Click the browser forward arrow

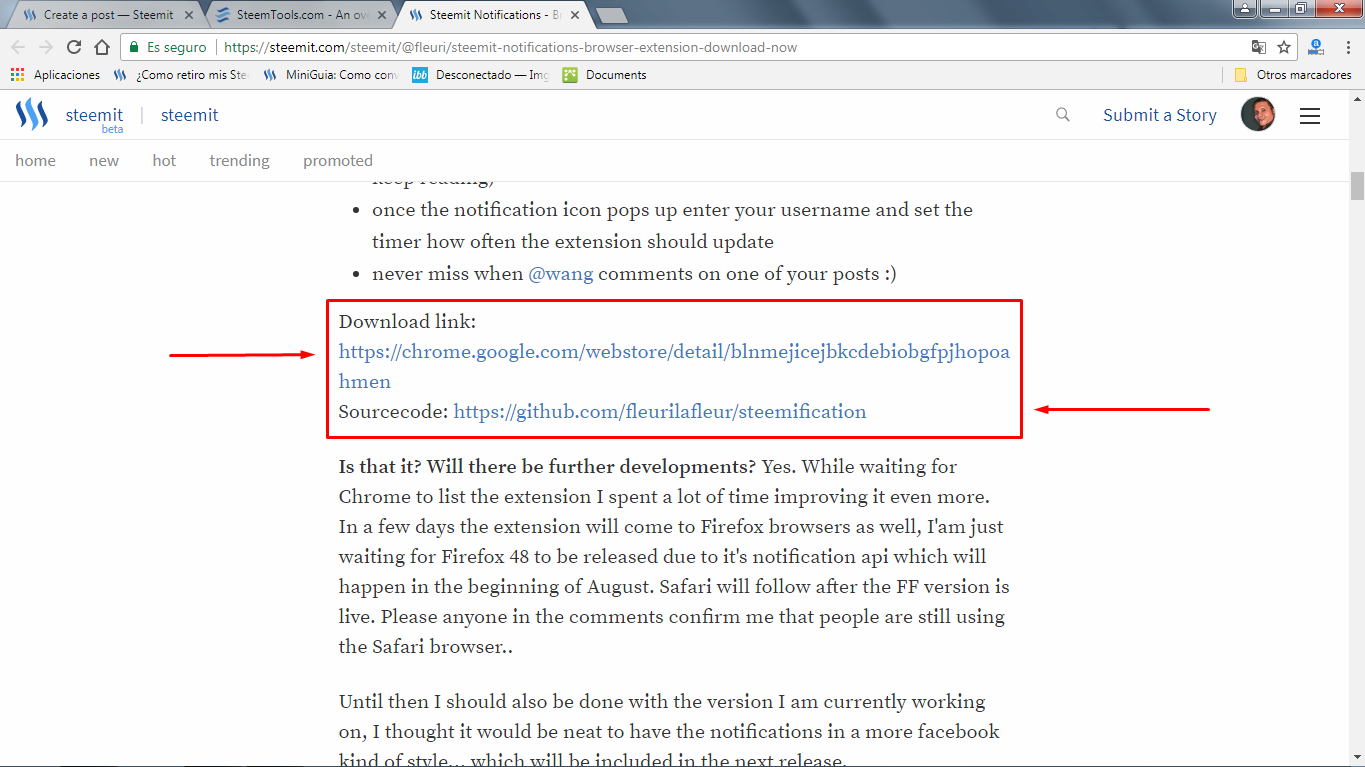pyautogui.click(x=46, y=47)
